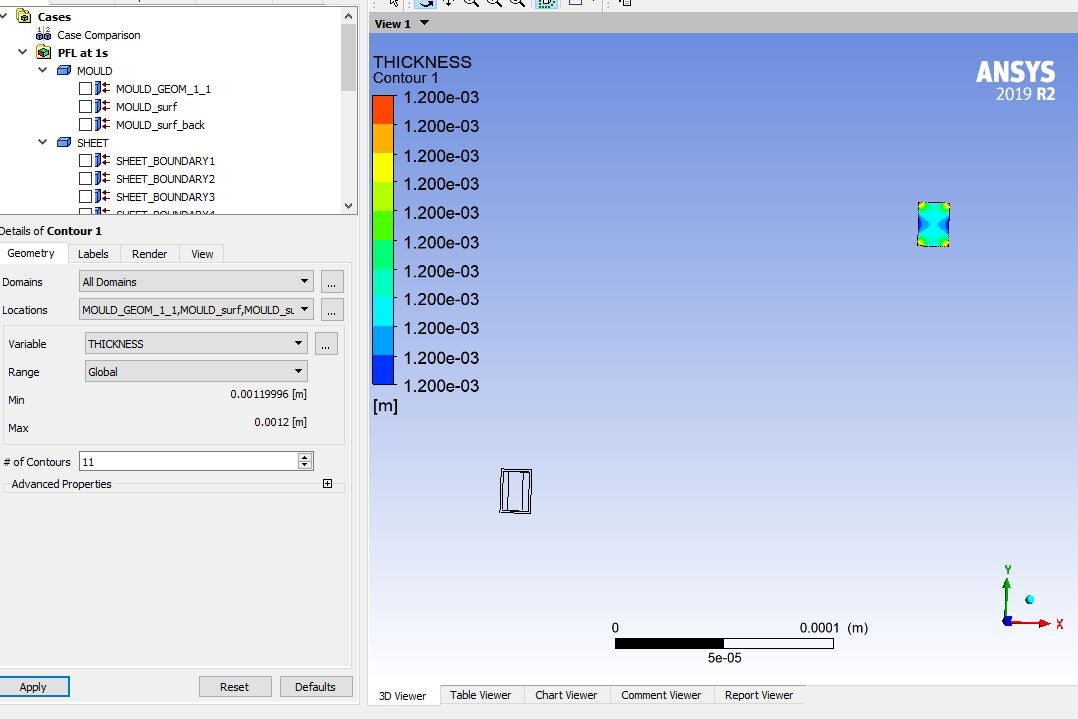1078x719 pixels.
Task: Click the boundary icon beside MOULD_surf
Action: pyautogui.click(x=102, y=106)
